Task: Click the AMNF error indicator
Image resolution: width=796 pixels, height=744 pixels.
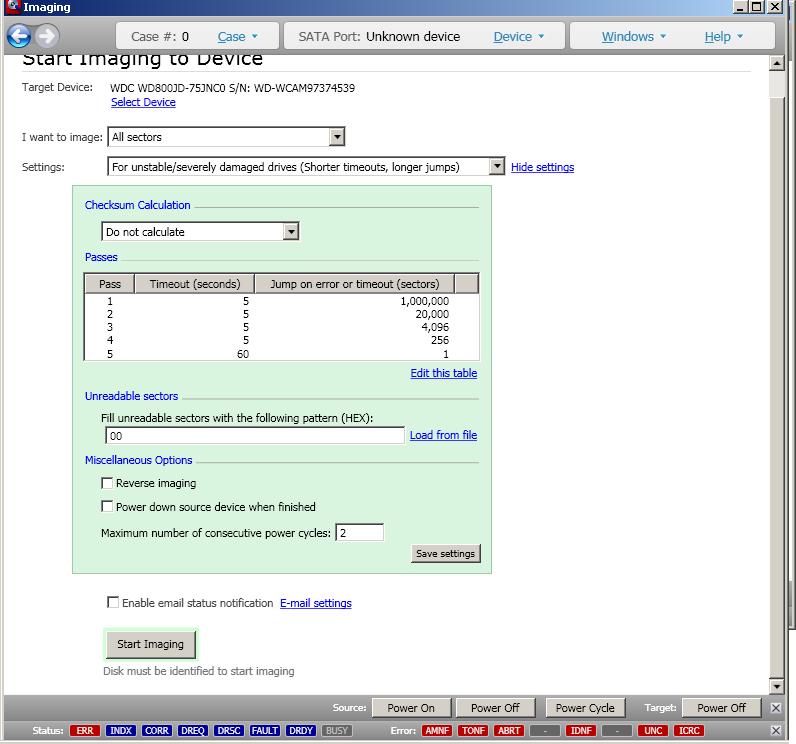Action: click(x=437, y=730)
